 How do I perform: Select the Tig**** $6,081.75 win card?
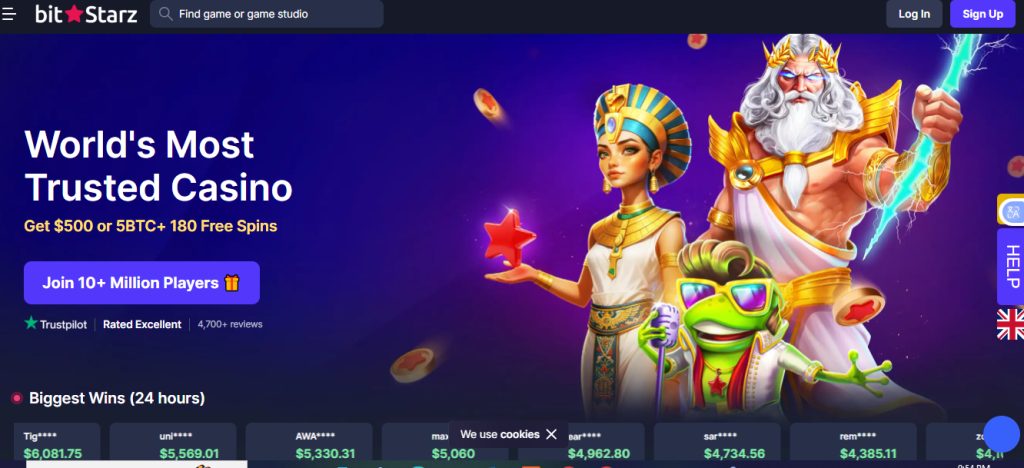pos(56,443)
